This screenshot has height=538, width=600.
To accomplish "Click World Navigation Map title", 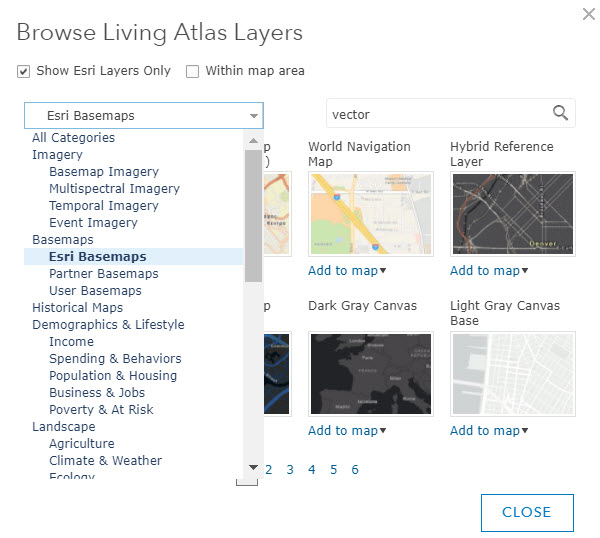I will tap(359, 154).
